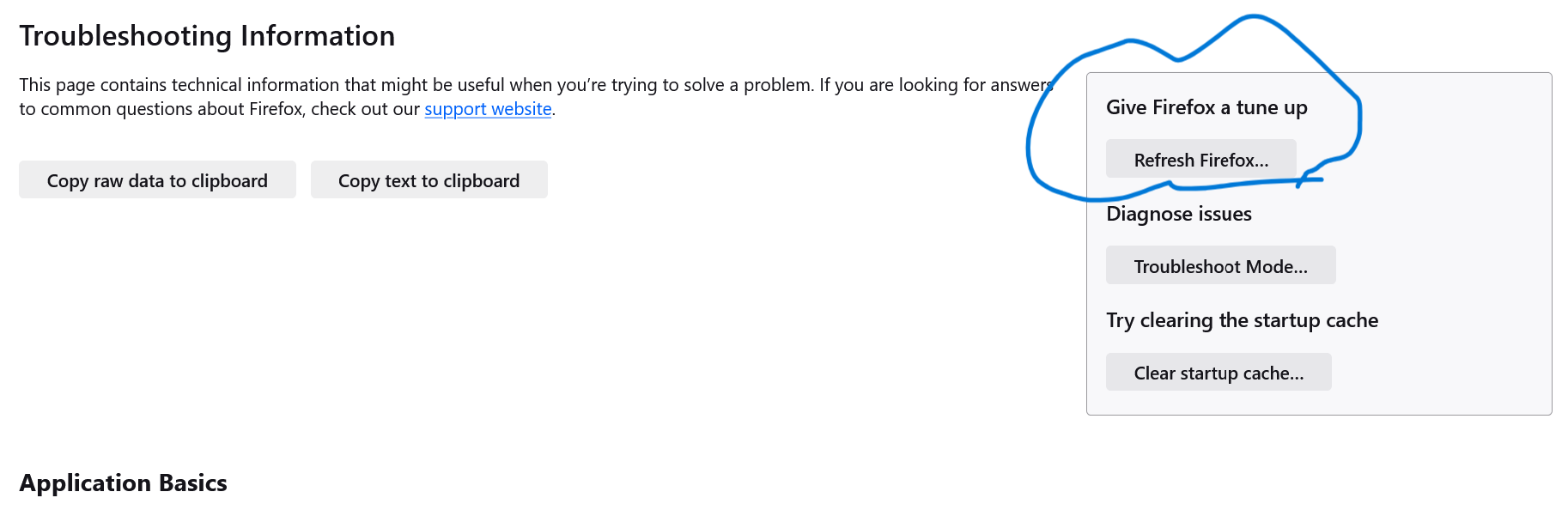Click the Refresh Firefox… button
Viewport: 1568px width, 510px height.
tap(1200, 160)
